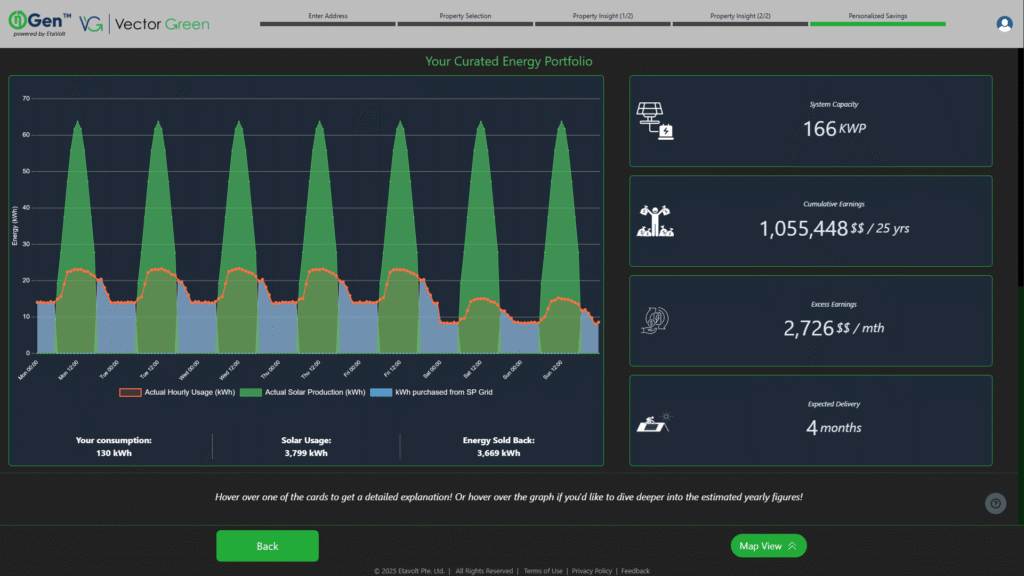Toggle kWh purchased from SP Grid legend
Image resolution: width=1024 pixels, height=576 pixels.
[x=431, y=392]
